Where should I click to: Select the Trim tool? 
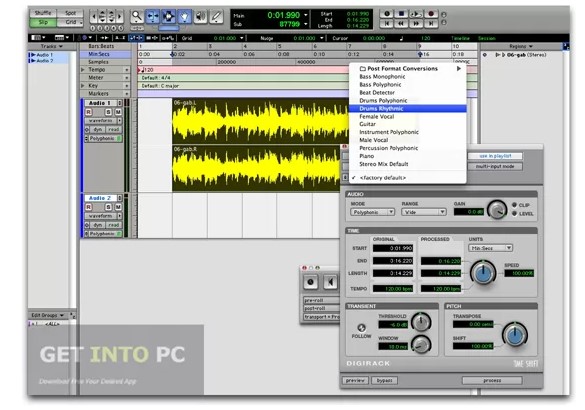[153, 16]
